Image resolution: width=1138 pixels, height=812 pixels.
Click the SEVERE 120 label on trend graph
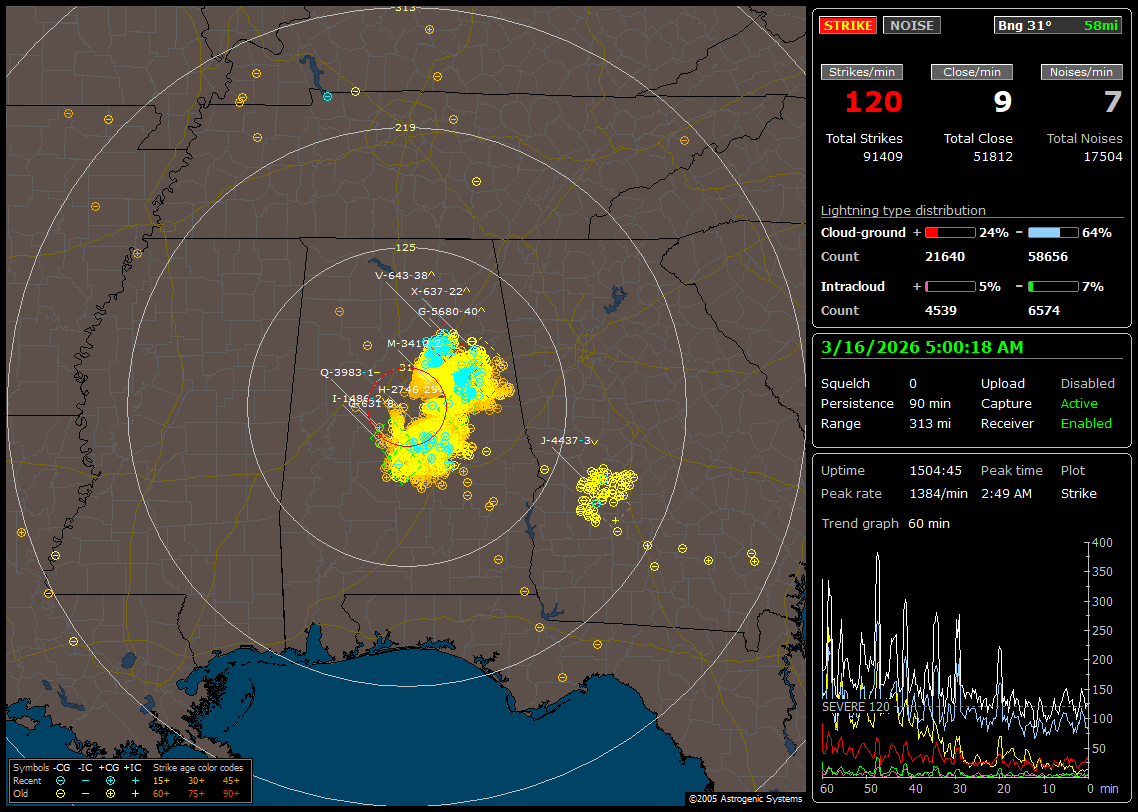(x=855, y=706)
